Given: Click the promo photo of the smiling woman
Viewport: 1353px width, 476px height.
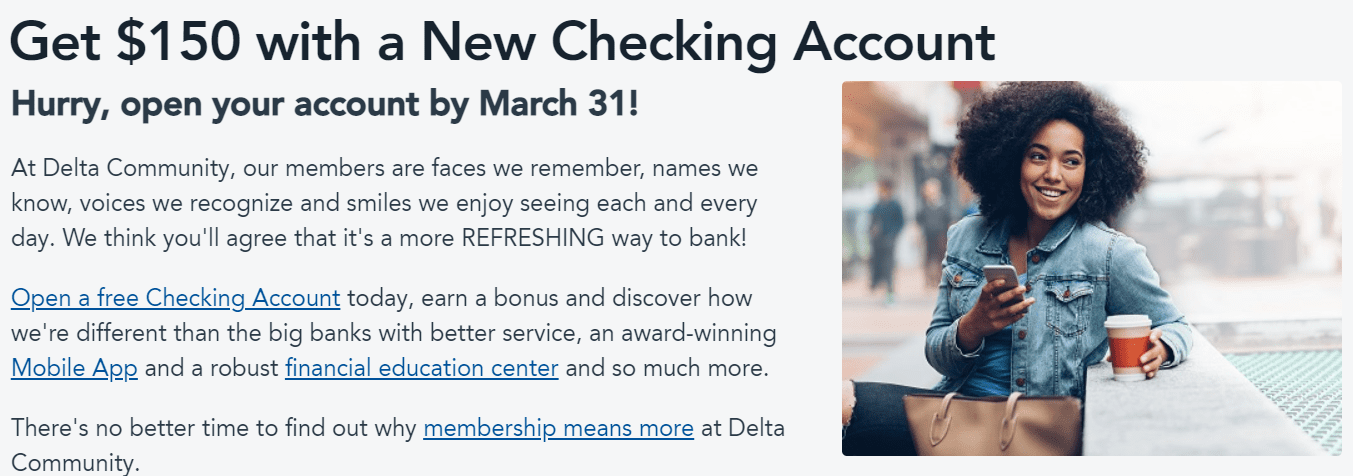Looking at the screenshot, I should (1091, 268).
